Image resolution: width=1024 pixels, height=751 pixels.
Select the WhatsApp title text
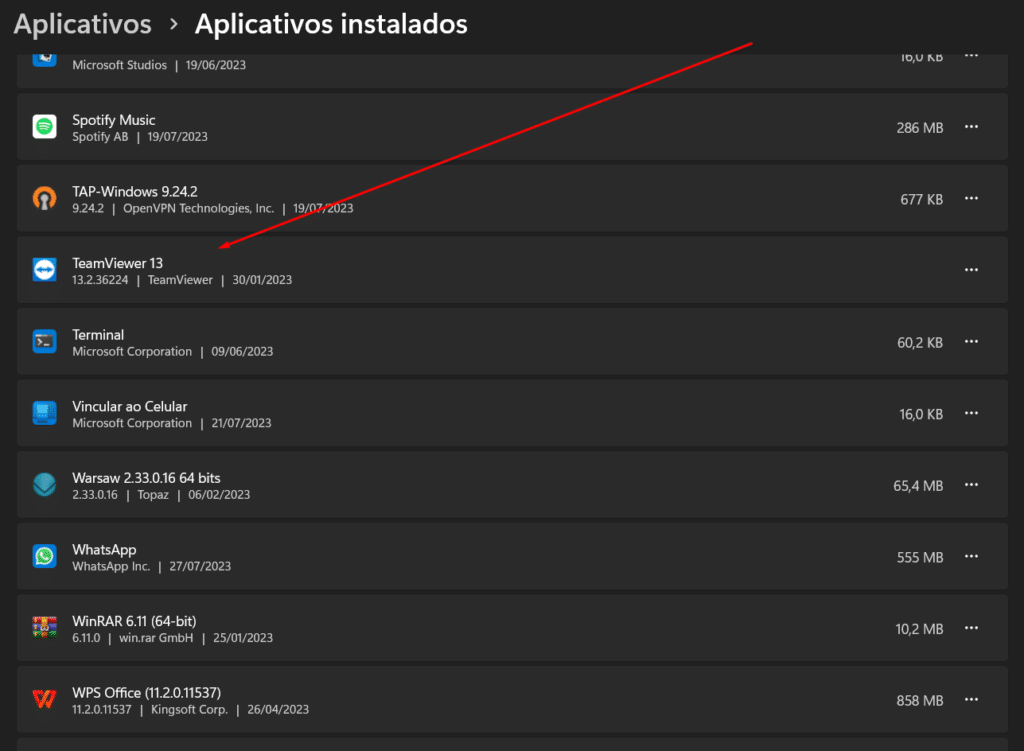coord(104,550)
